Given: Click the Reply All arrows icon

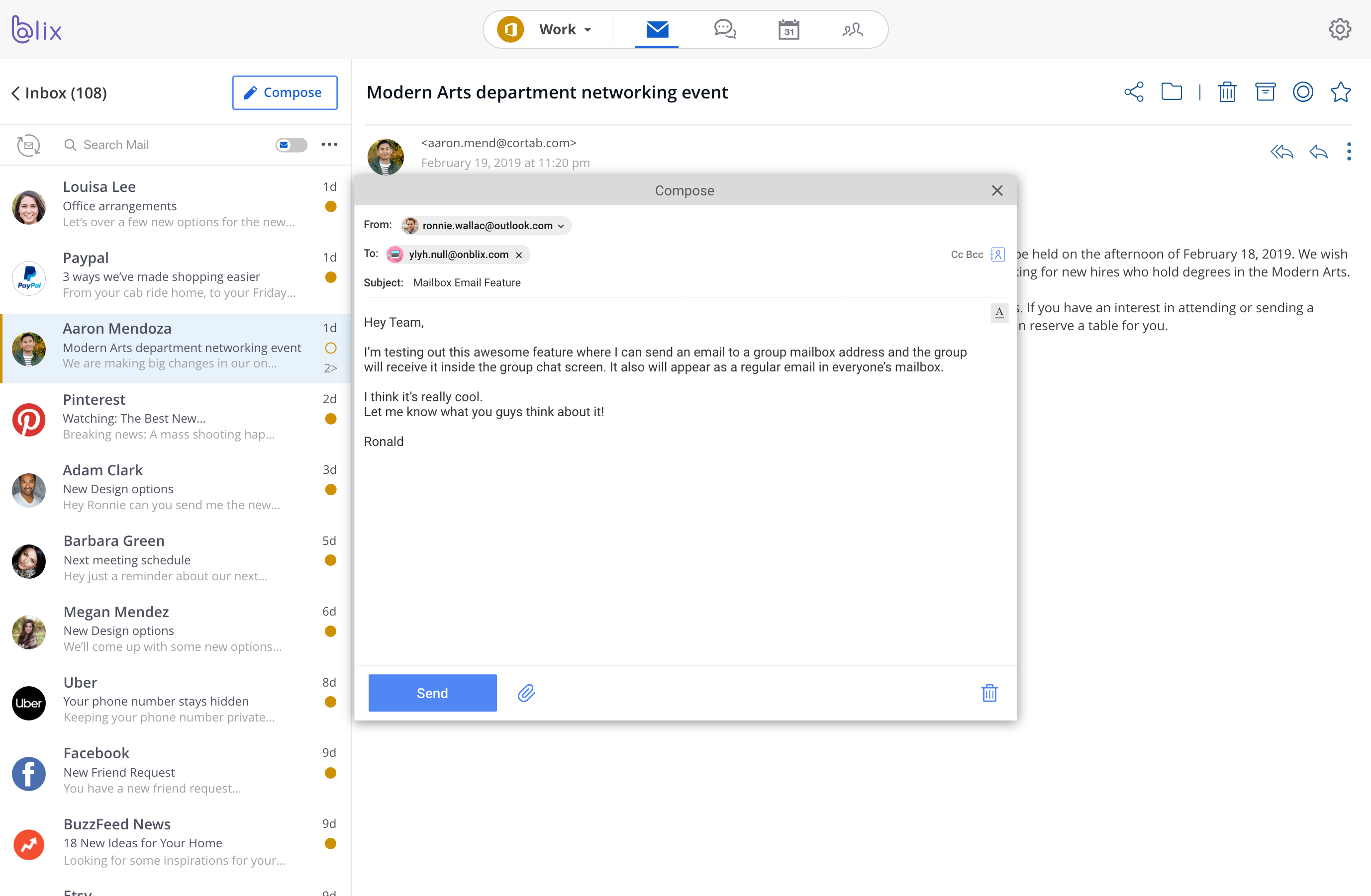Looking at the screenshot, I should (1282, 152).
